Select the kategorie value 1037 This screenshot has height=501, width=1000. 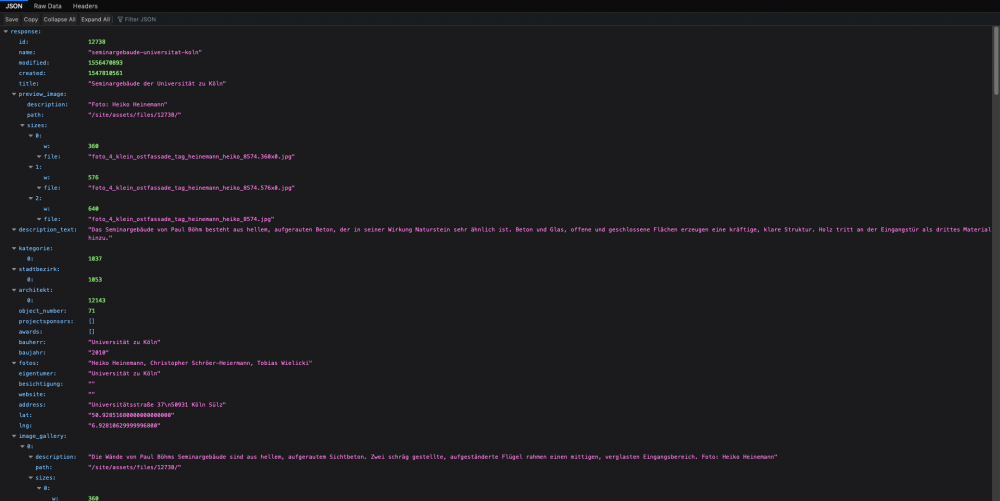pos(95,259)
